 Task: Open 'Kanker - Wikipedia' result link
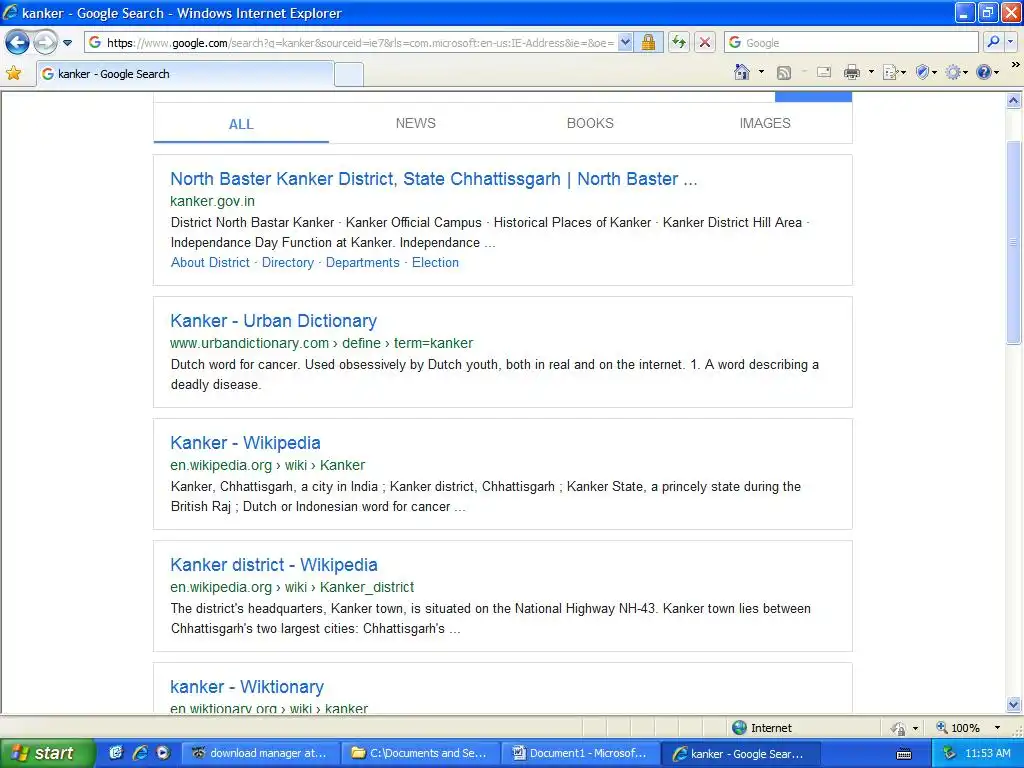coord(246,443)
